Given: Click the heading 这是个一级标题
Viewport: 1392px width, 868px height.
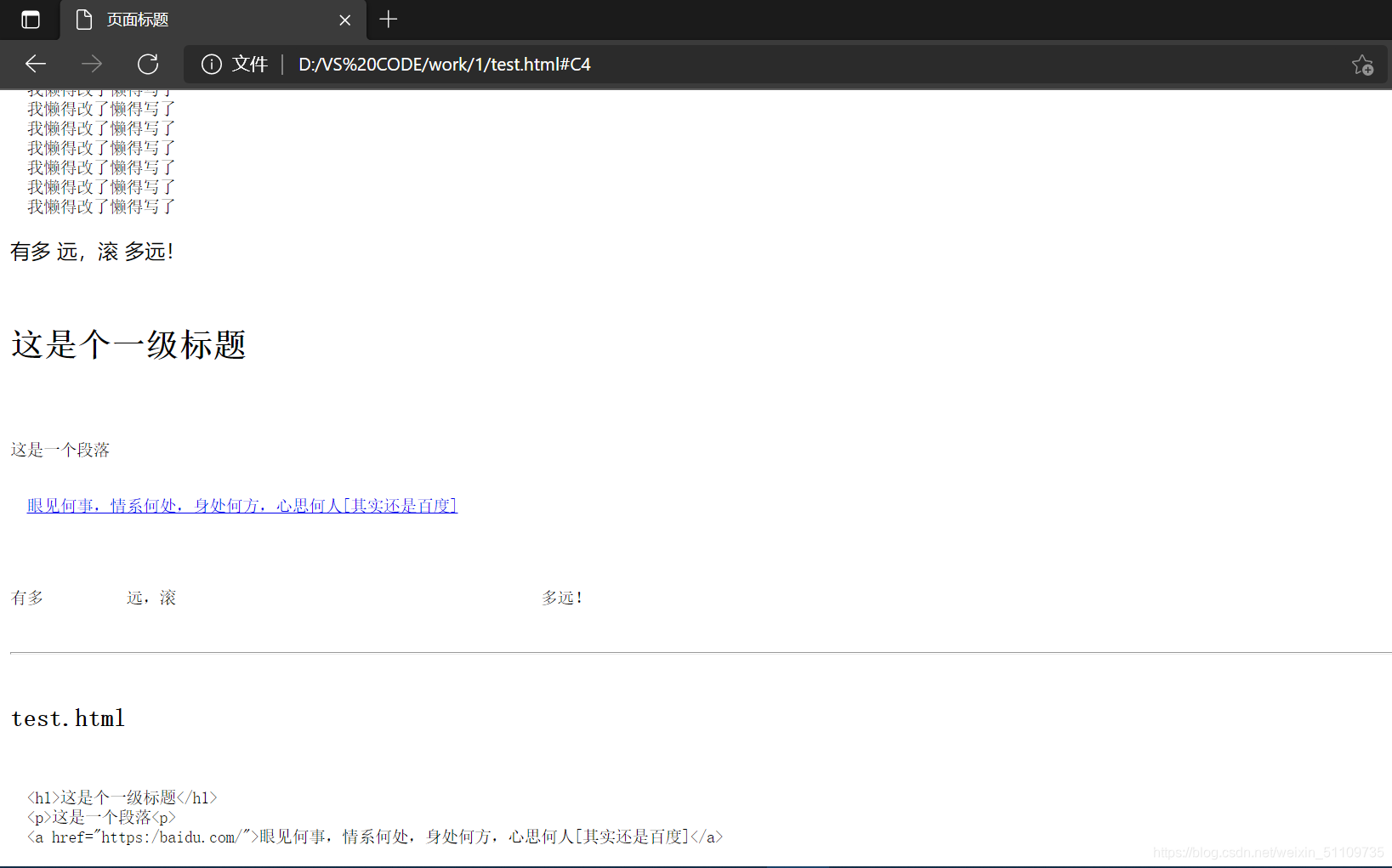Looking at the screenshot, I should [x=128, y=345].
